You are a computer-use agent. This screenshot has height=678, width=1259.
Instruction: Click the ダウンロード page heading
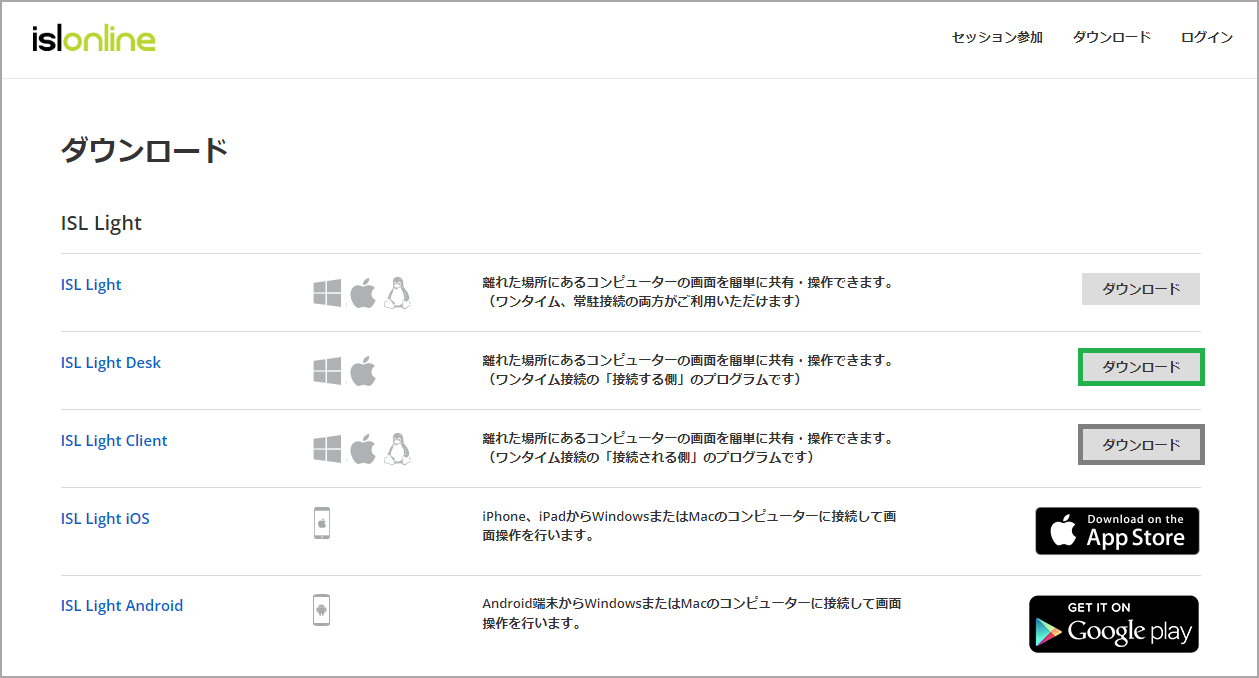pyautogui.click(x=145, y=150)
